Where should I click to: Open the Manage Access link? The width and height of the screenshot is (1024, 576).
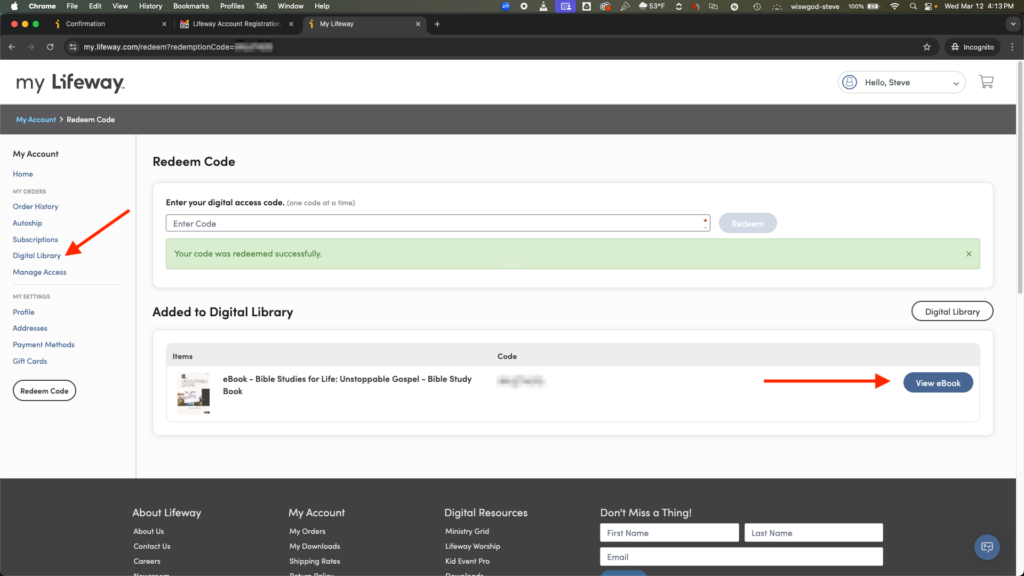tap(39, 272)
